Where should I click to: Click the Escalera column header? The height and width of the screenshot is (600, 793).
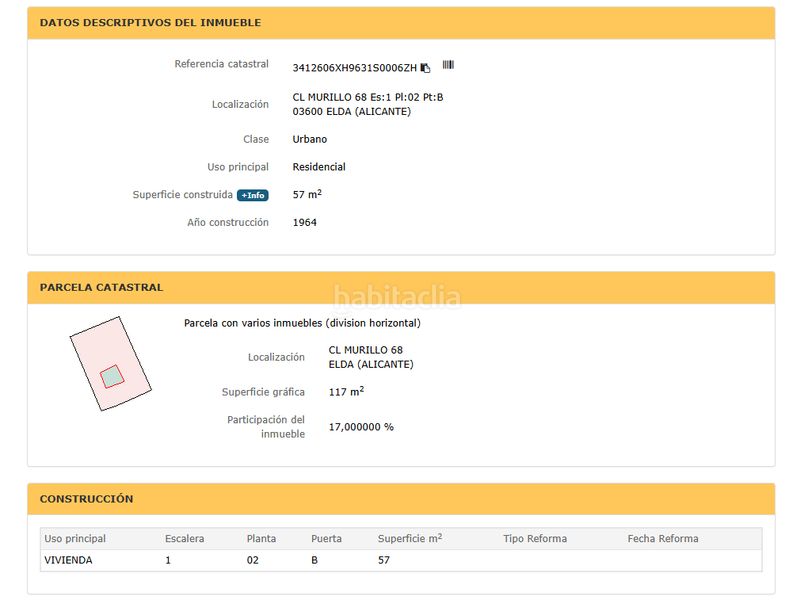185,539
